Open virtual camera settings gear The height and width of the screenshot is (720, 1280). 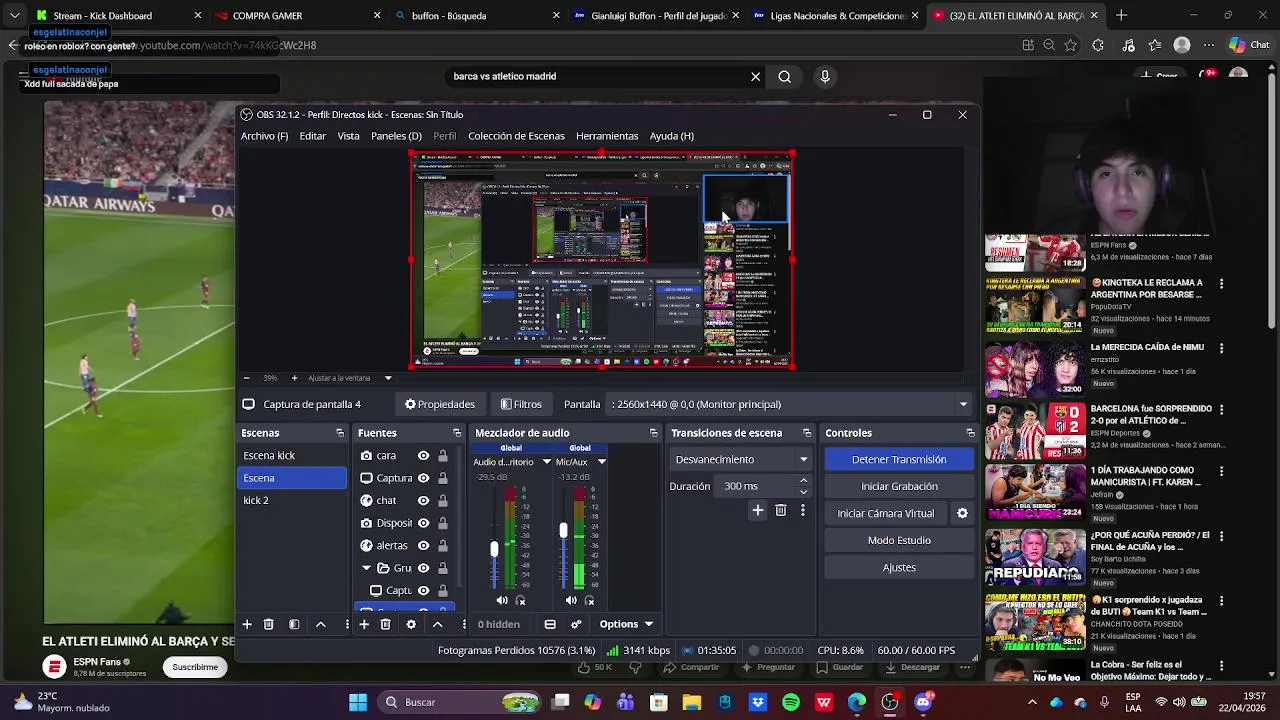coord(962,513)
